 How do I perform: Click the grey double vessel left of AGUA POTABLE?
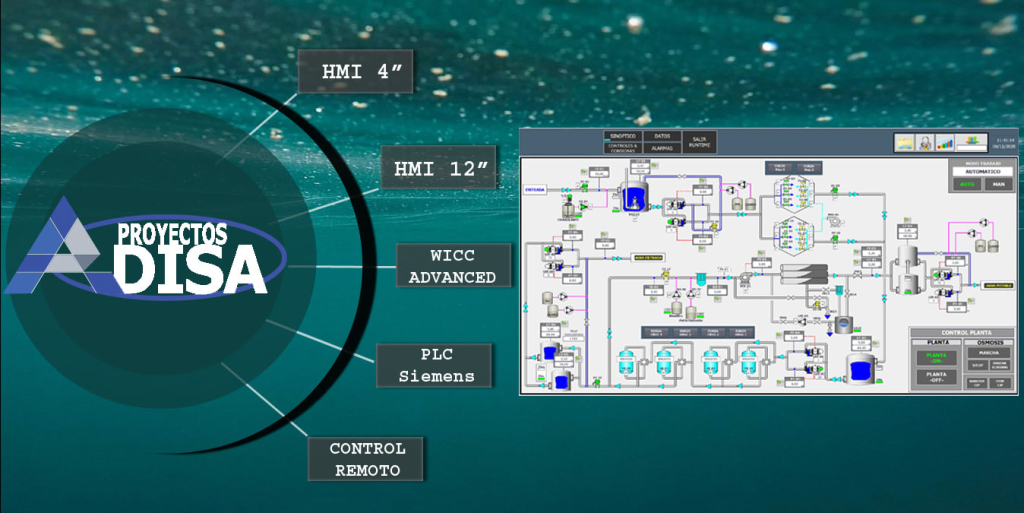point(906,270)
